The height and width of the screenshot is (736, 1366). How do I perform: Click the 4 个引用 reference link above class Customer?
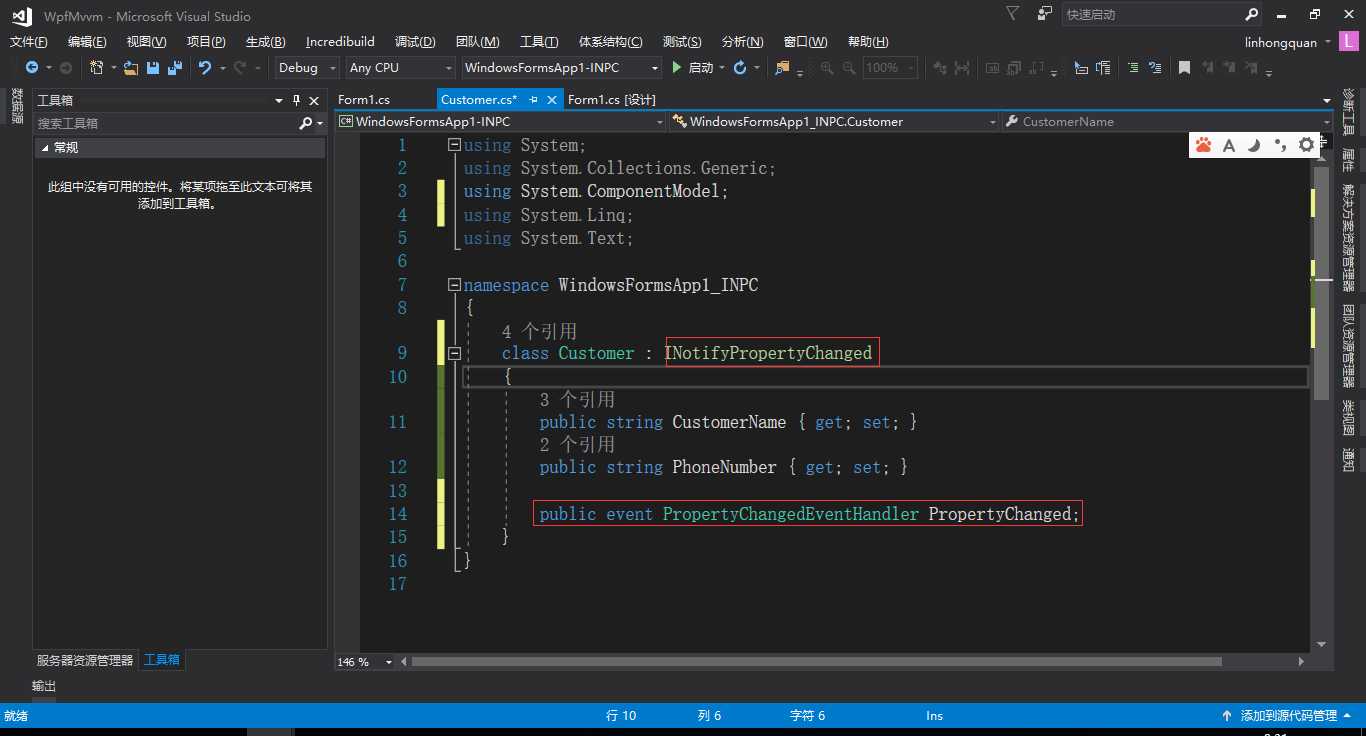(539, 331)
